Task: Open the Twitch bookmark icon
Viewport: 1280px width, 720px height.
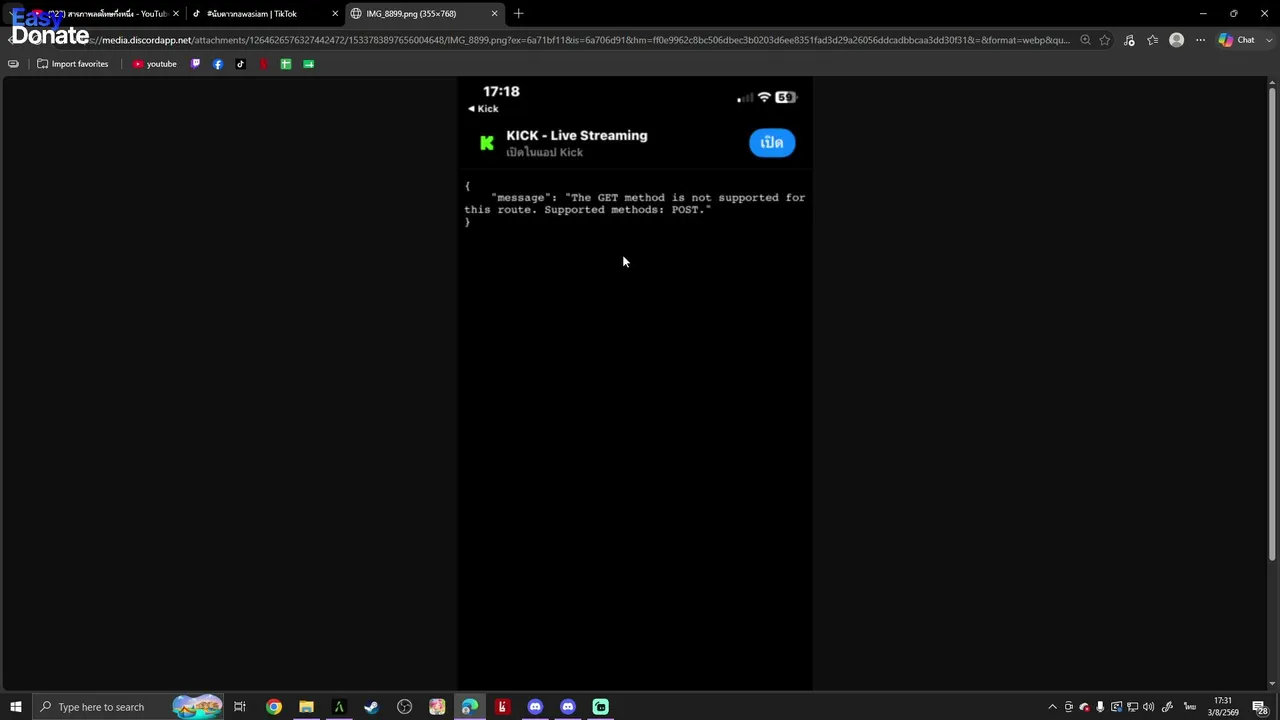Action: coord(195,64)
